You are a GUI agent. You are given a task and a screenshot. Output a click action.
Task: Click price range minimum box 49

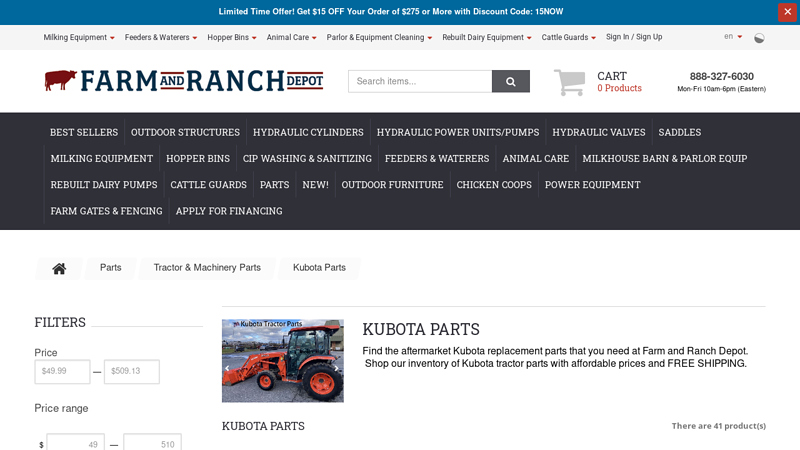[76, 443]
